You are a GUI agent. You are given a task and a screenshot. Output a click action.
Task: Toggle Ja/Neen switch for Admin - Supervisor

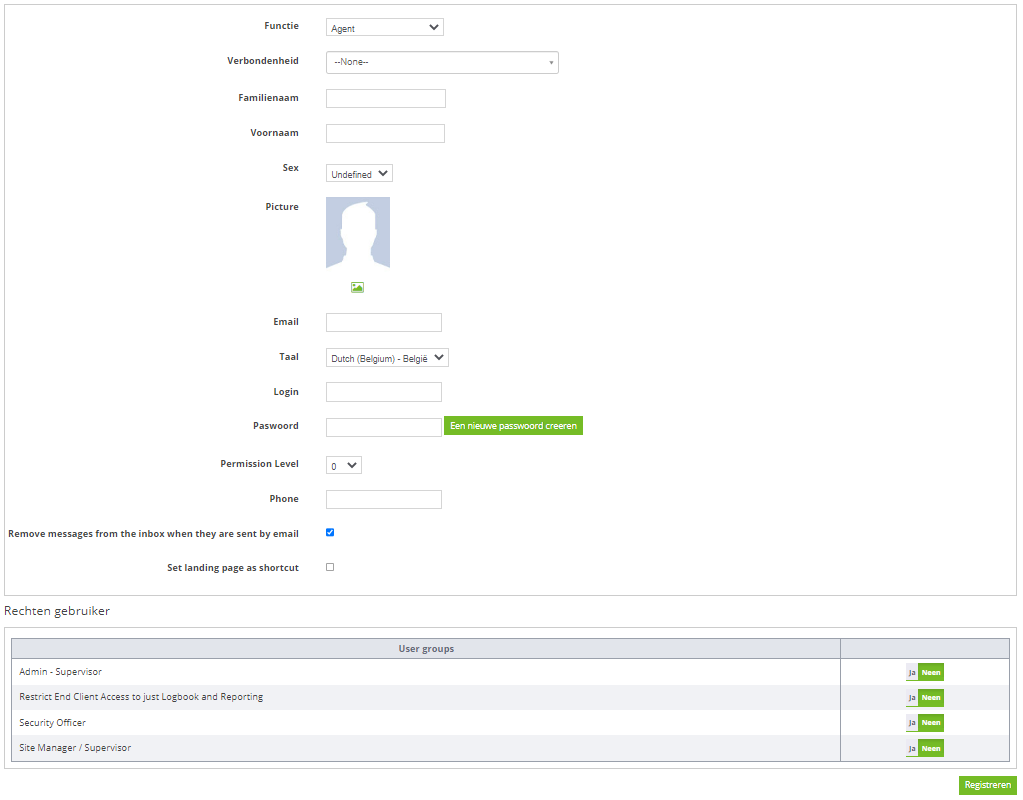pyautogui.click(x=924, y=672)
